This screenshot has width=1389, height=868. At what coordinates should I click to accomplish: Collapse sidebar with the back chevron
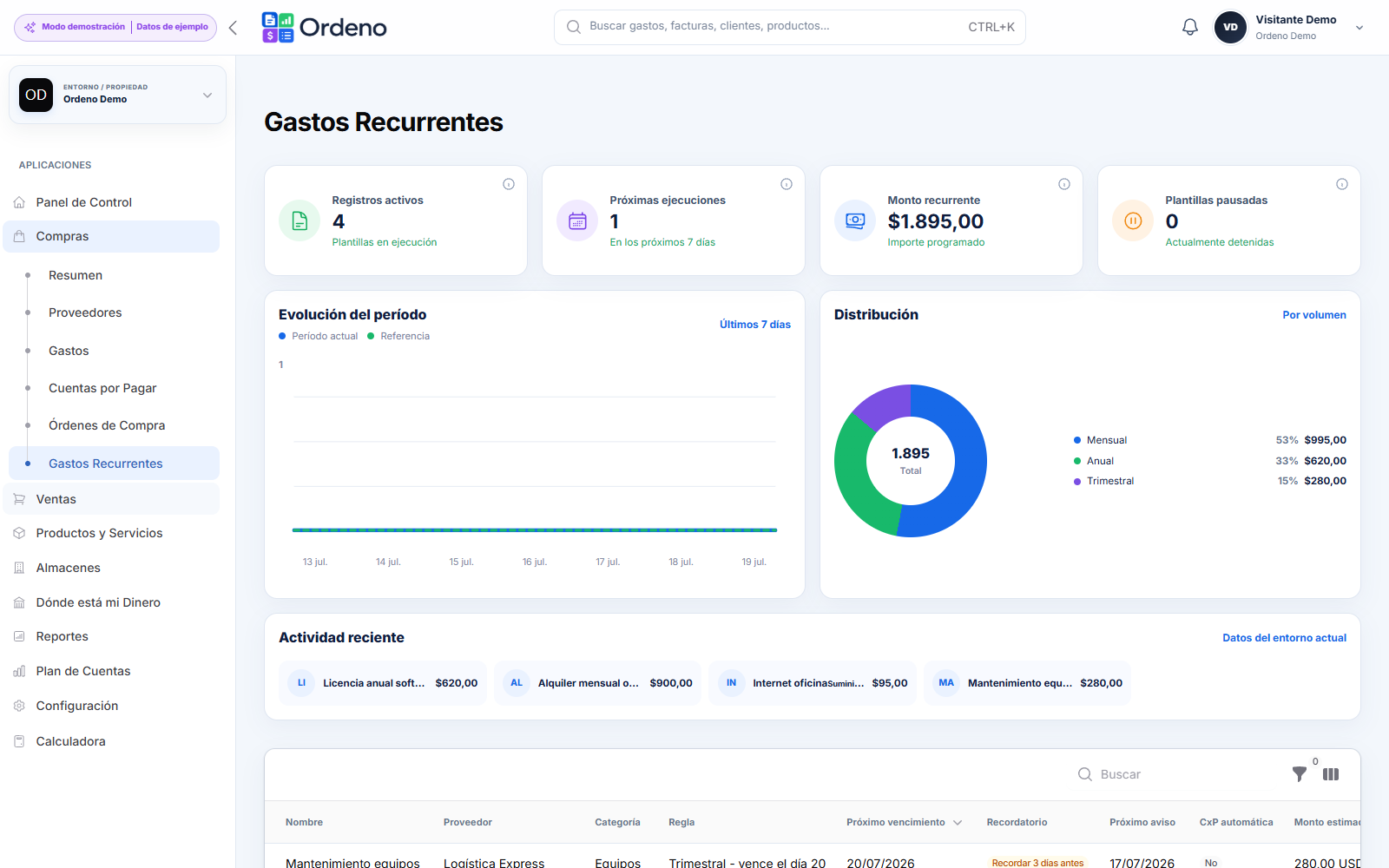(x=233, y=28)
